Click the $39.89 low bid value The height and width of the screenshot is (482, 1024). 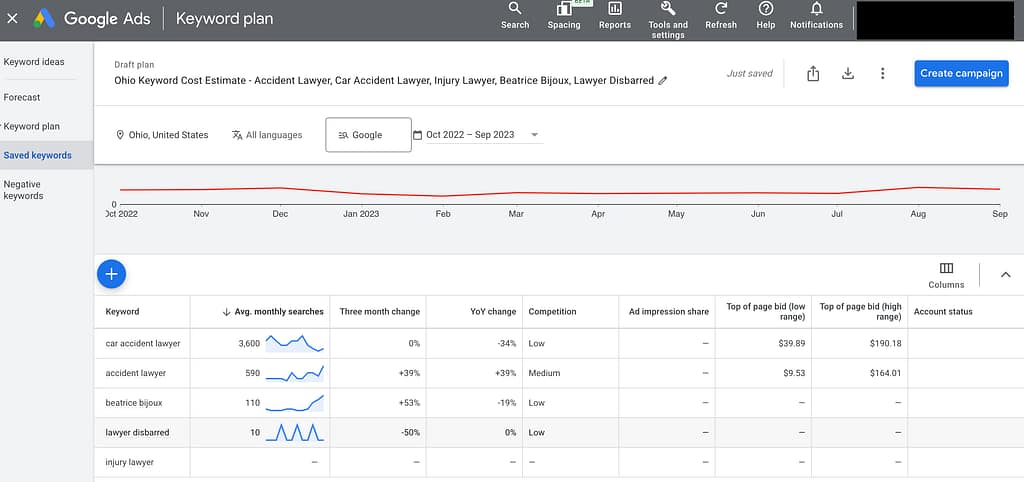click(x=792, y=344)
